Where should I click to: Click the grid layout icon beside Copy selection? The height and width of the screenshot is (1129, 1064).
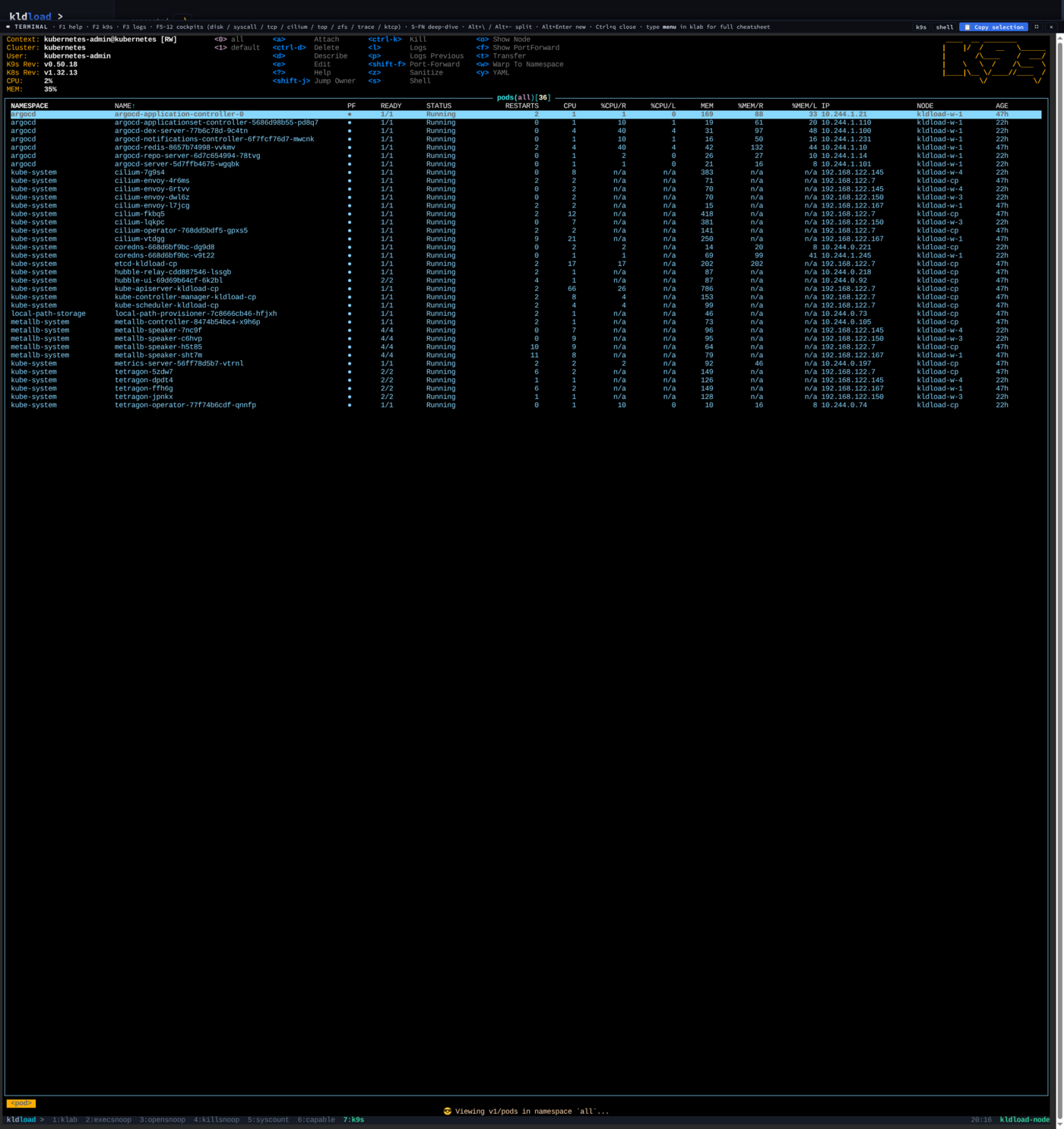(1037, 27)
